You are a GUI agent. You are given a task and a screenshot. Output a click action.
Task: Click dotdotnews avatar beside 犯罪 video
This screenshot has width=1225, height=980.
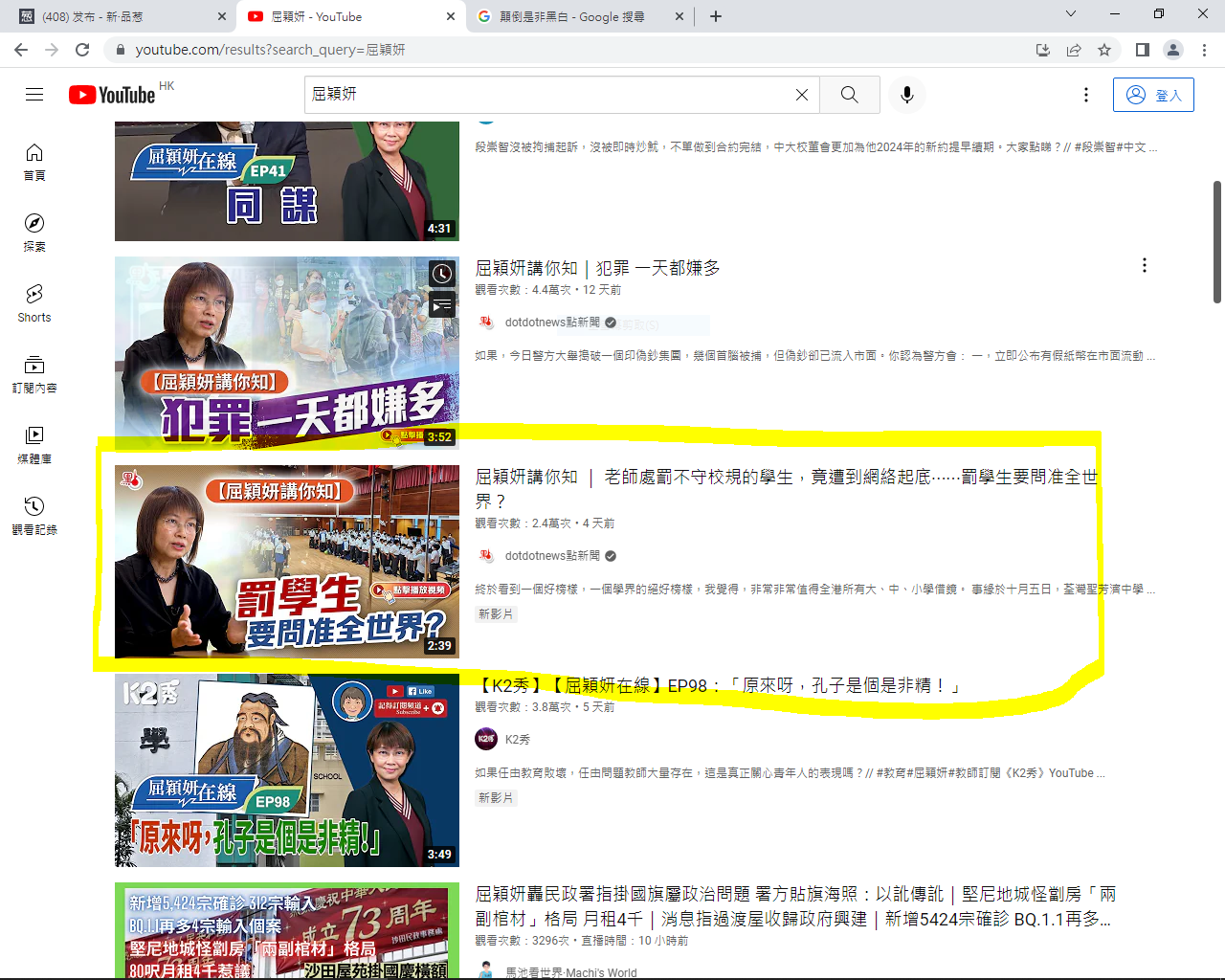tap(486, 322)
